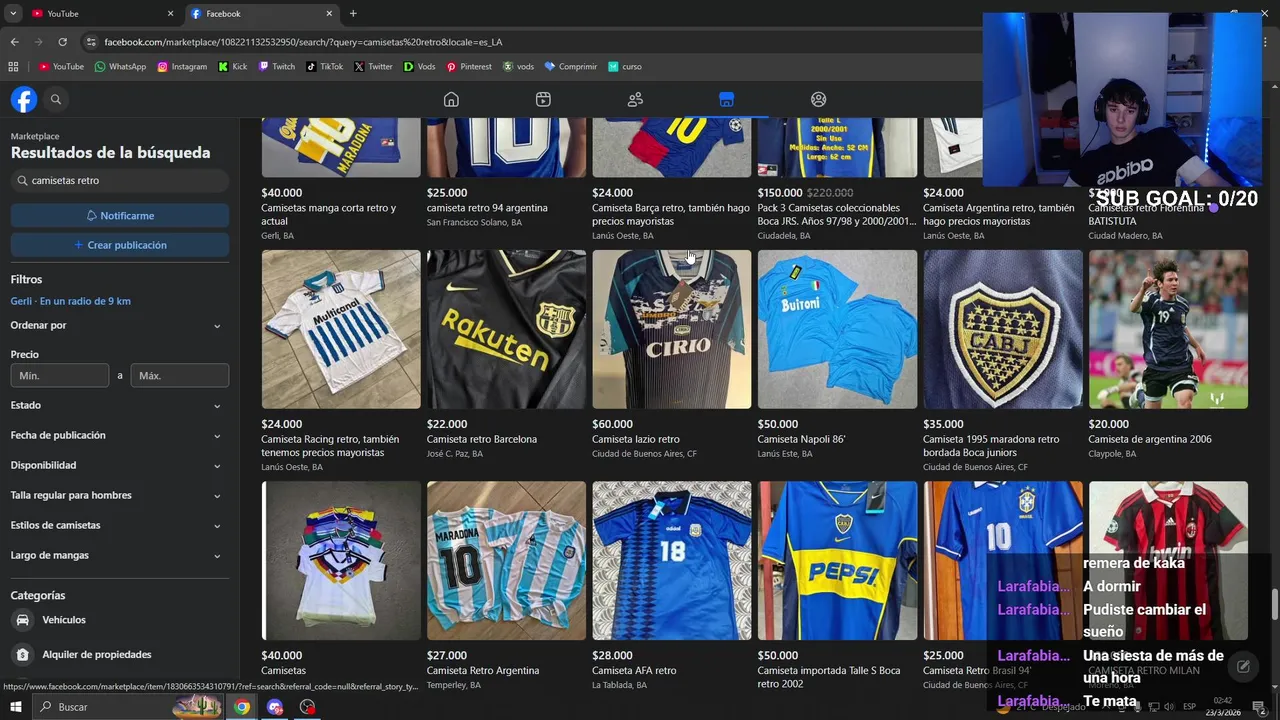1280x720 pixels.
Task: Click the Alquiler de propiedades category
Action: [97, 654]
